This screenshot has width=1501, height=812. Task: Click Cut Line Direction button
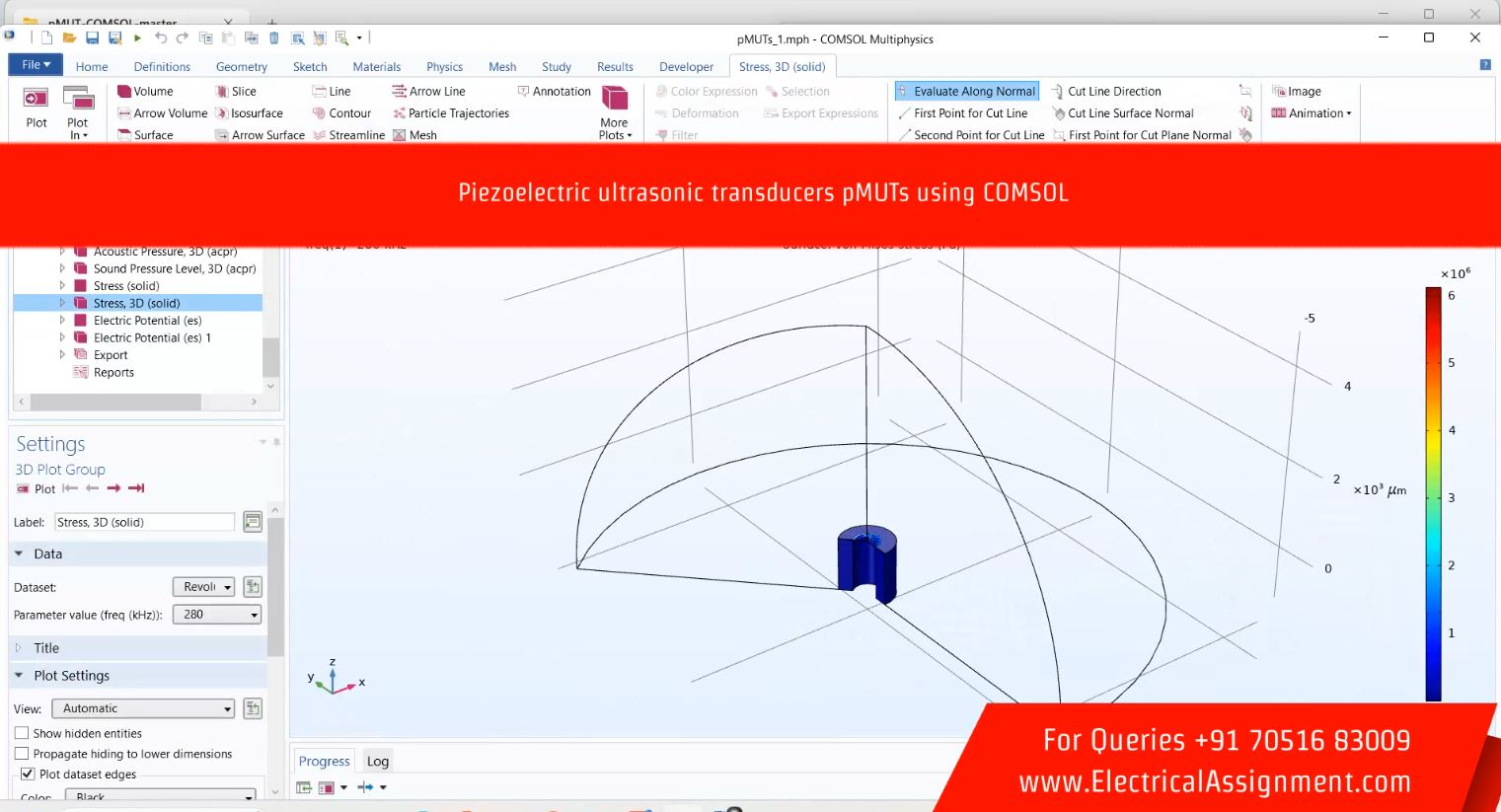(1105, 91)
